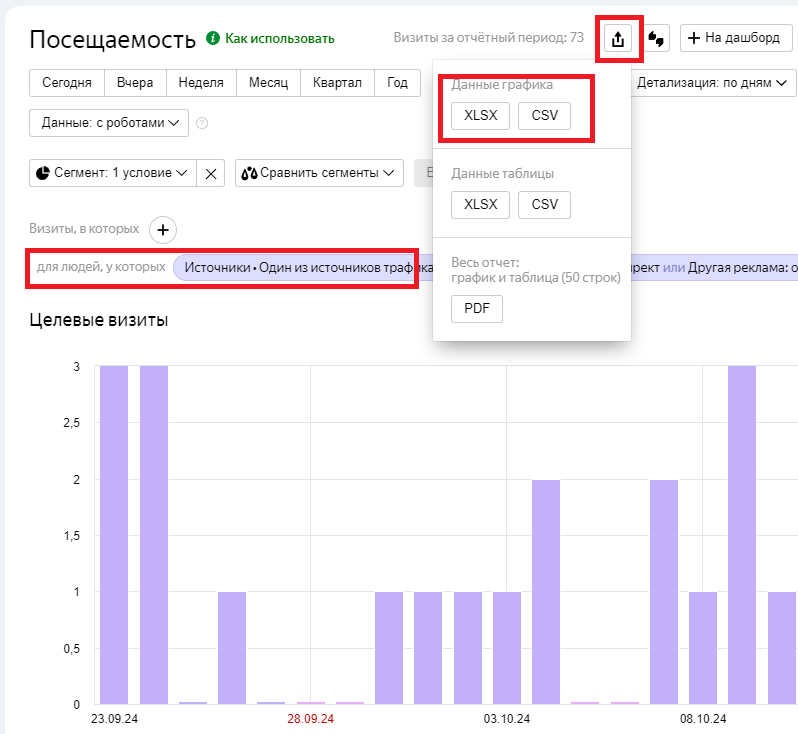This screenshot has height=734, width=798.
Task: Switch to the Квартал period tab
Action: tap(337, 83)
